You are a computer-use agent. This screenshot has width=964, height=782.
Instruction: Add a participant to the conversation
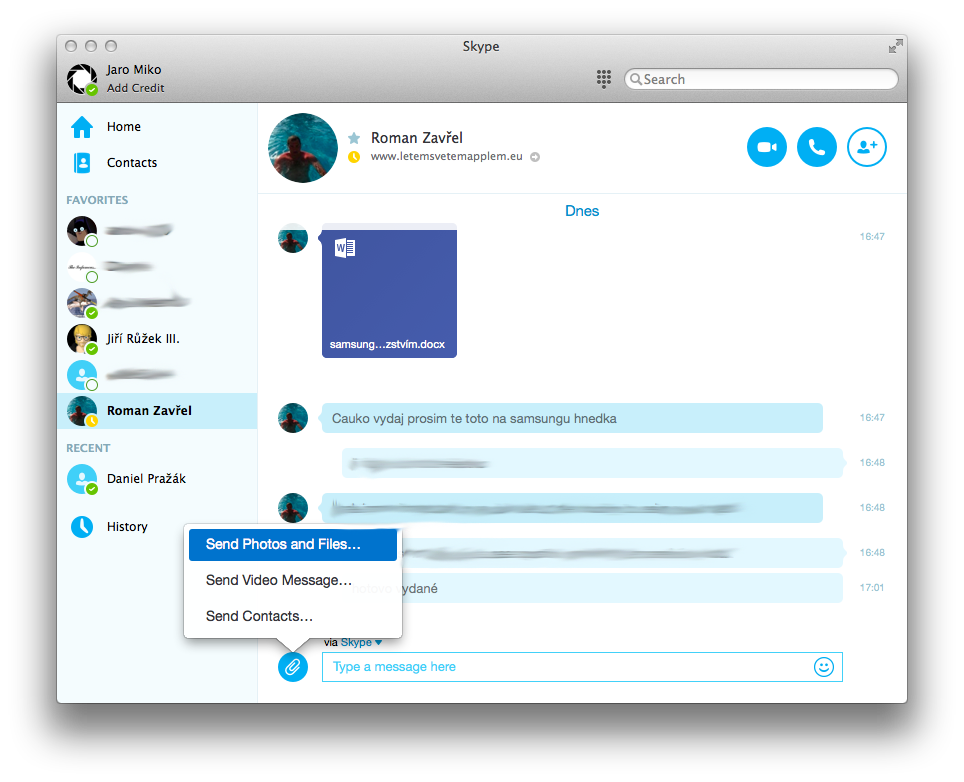[x=866, y=147]
